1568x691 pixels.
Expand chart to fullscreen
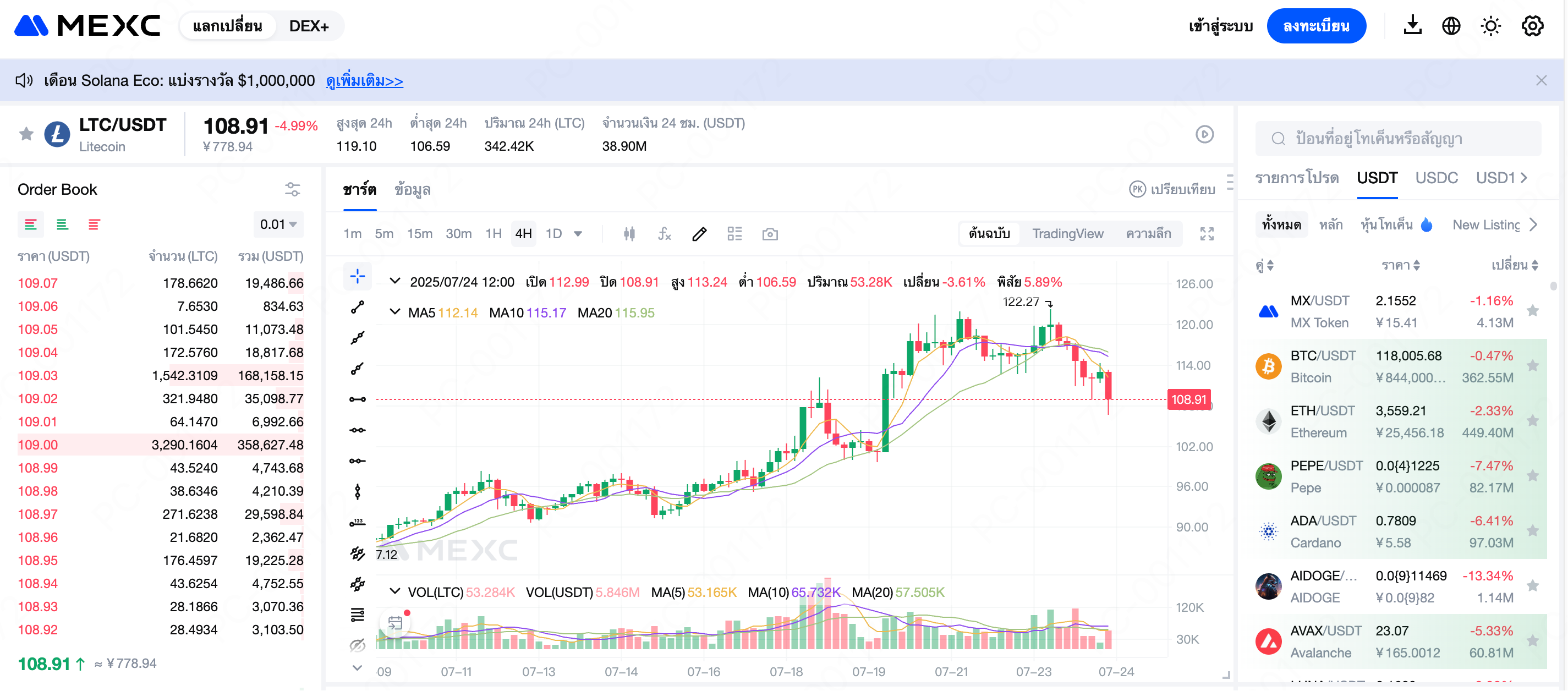coord(1207,234)
